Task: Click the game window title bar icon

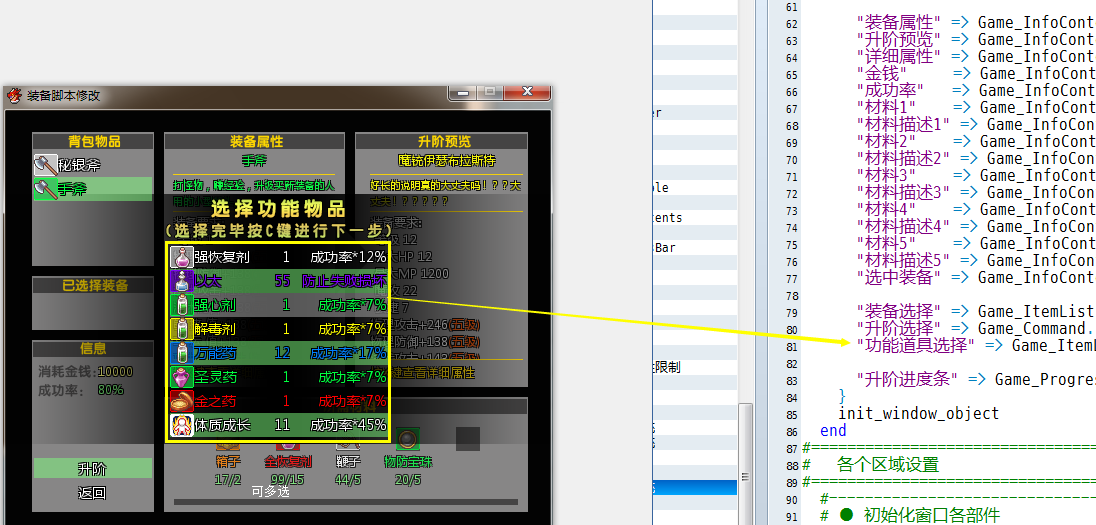Action: [14, 96]
